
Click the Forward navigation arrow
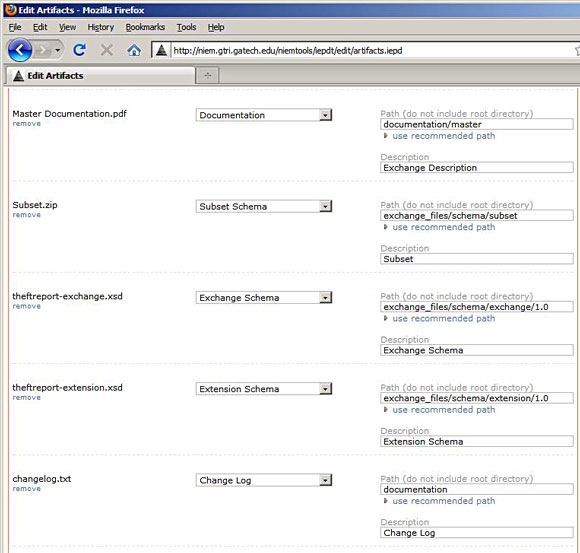coord(43,50)
